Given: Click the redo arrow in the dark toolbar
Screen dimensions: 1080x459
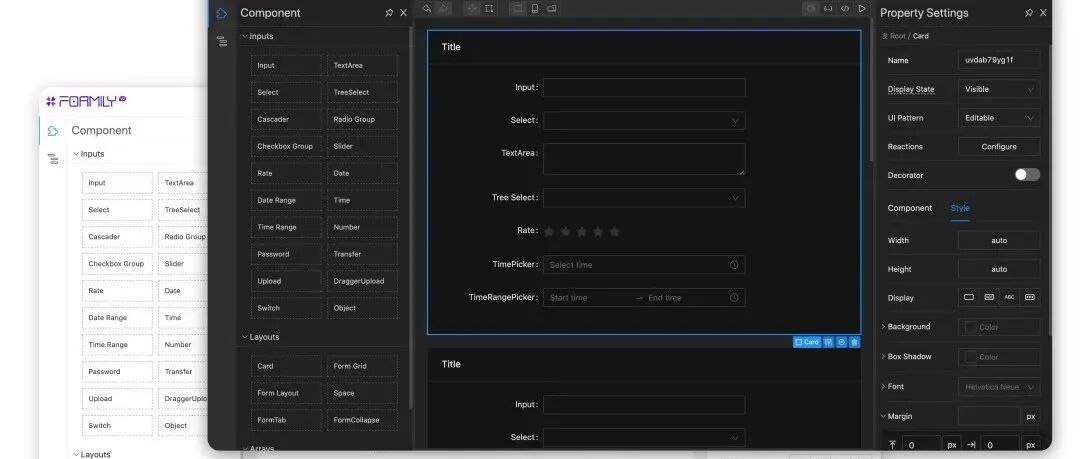Looking at the screenshot, I should [x=444, y=8].
